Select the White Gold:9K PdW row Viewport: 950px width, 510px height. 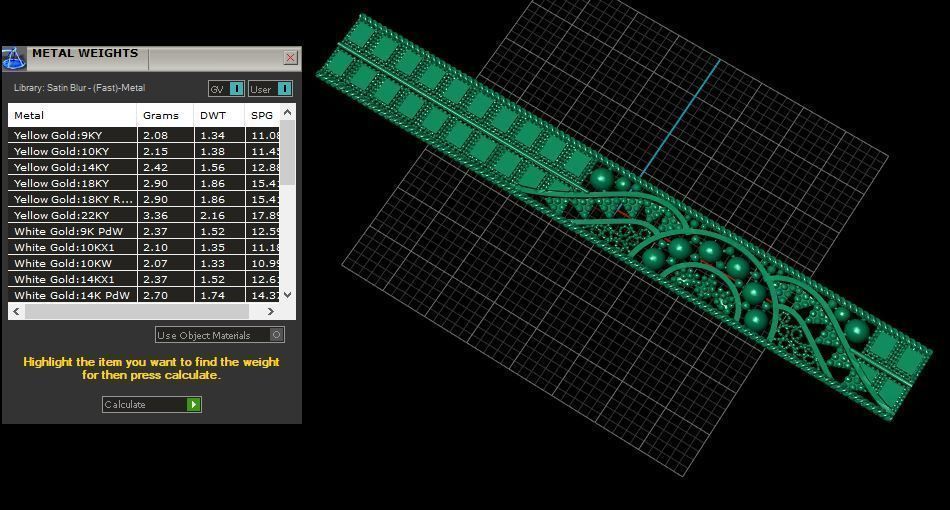[x=144, y=231]
